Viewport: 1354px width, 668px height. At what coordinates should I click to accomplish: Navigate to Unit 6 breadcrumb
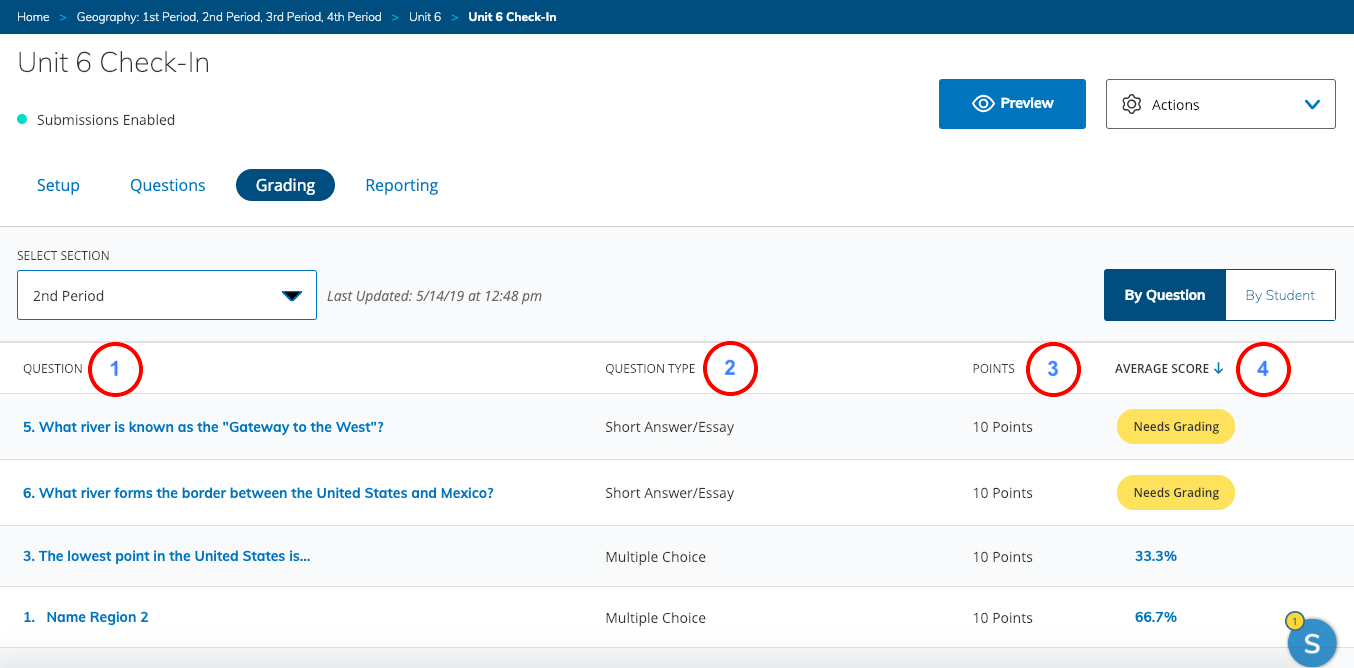[424, 17]
